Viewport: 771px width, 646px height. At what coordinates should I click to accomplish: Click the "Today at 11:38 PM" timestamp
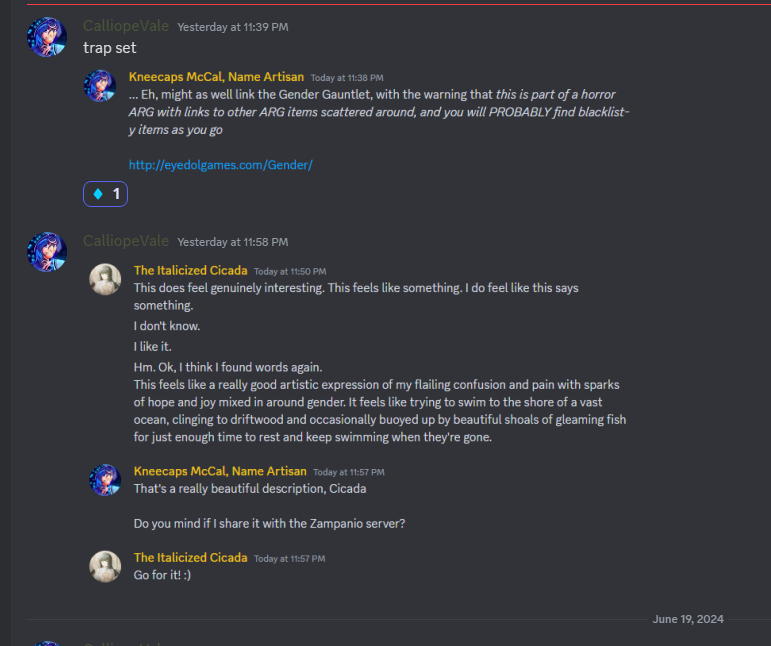pyautogui.click(x=346, y=77)
